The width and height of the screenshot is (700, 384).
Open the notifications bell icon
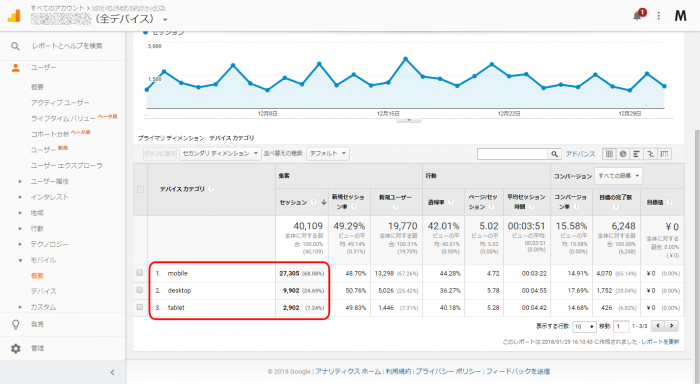pos(638,15)
